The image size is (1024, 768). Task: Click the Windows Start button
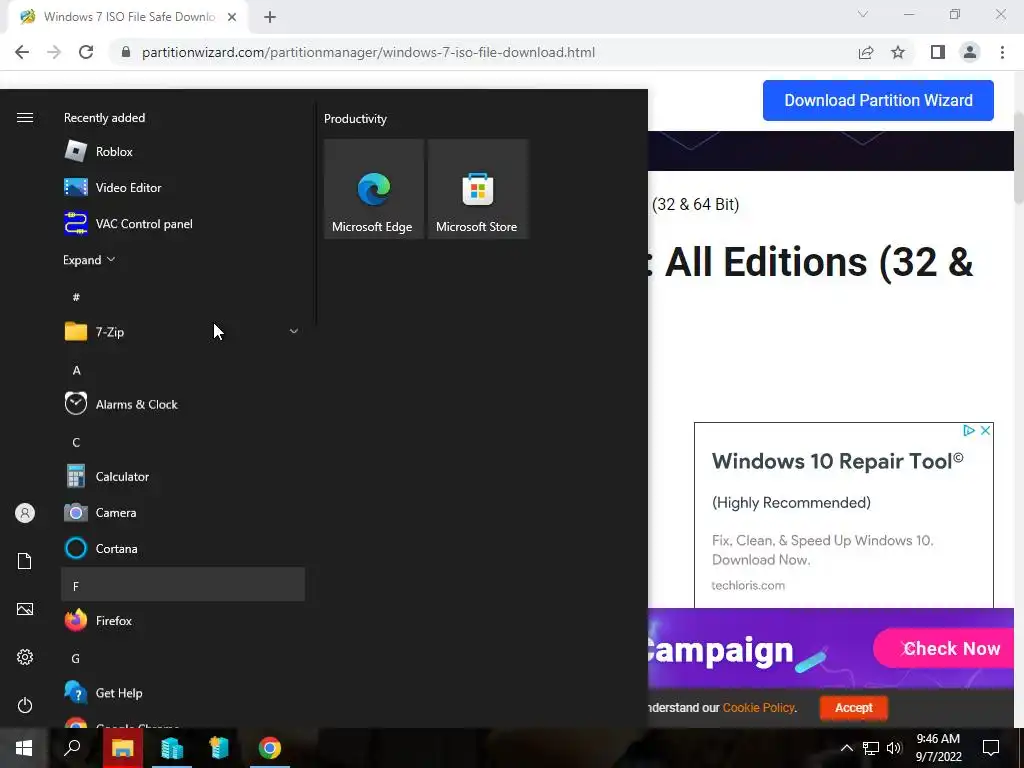coord(24,748)
